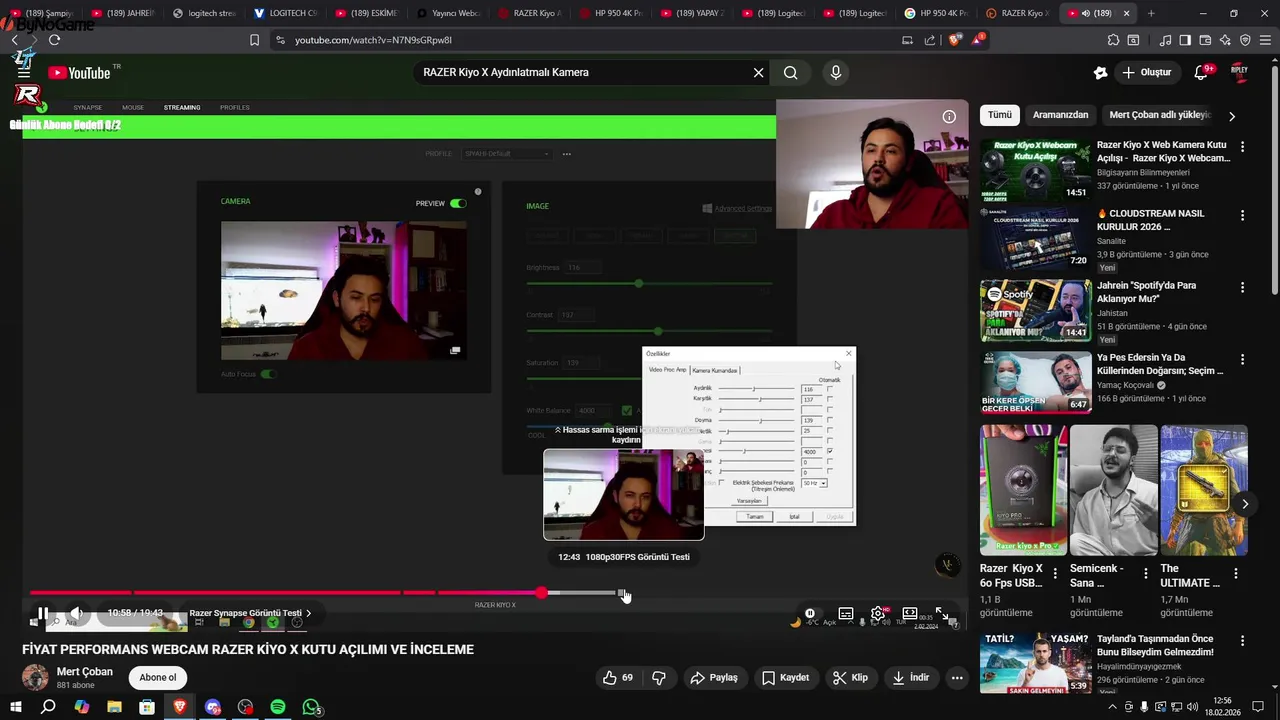Advance the shorts shelf with the next arrow

[1244, 503]
